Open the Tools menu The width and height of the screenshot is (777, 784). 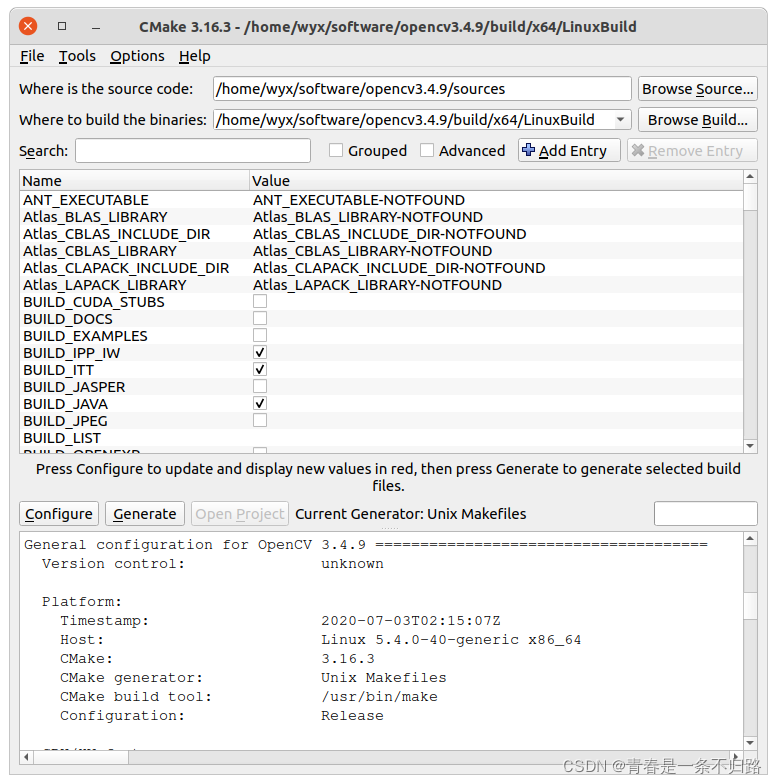pos(77,56)
